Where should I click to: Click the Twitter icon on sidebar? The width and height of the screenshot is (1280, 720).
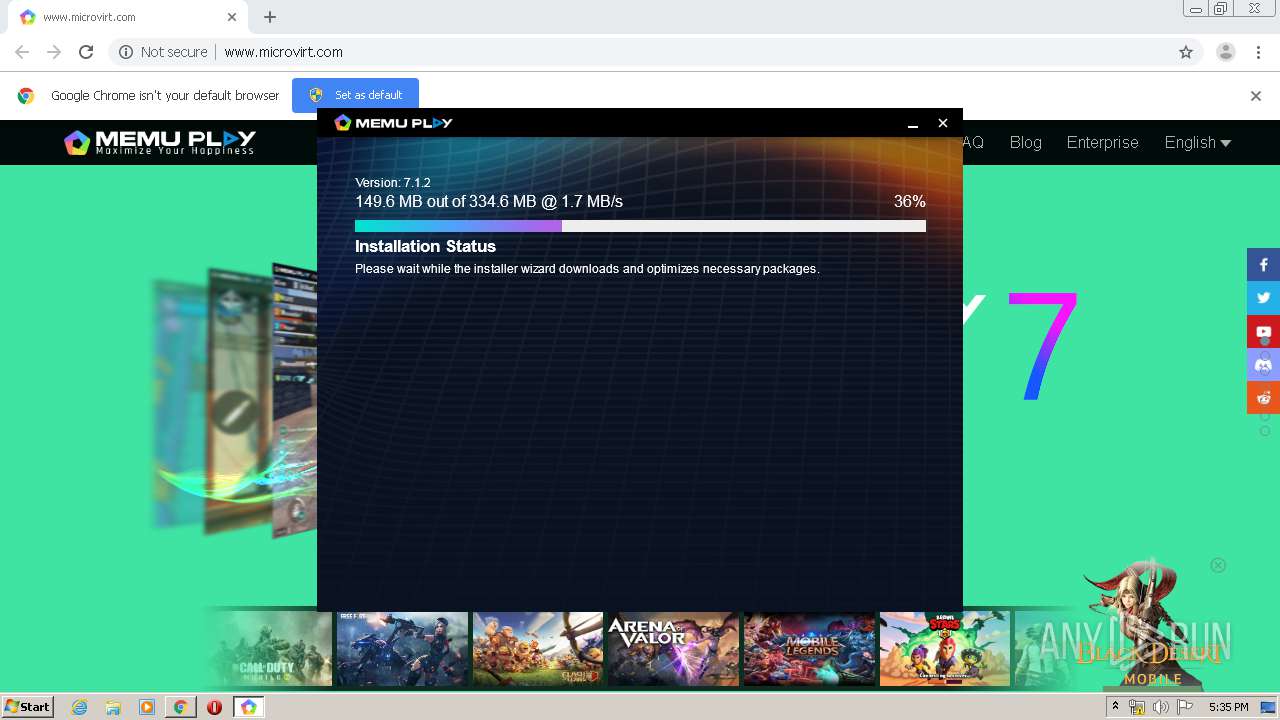pos(1263,298)
